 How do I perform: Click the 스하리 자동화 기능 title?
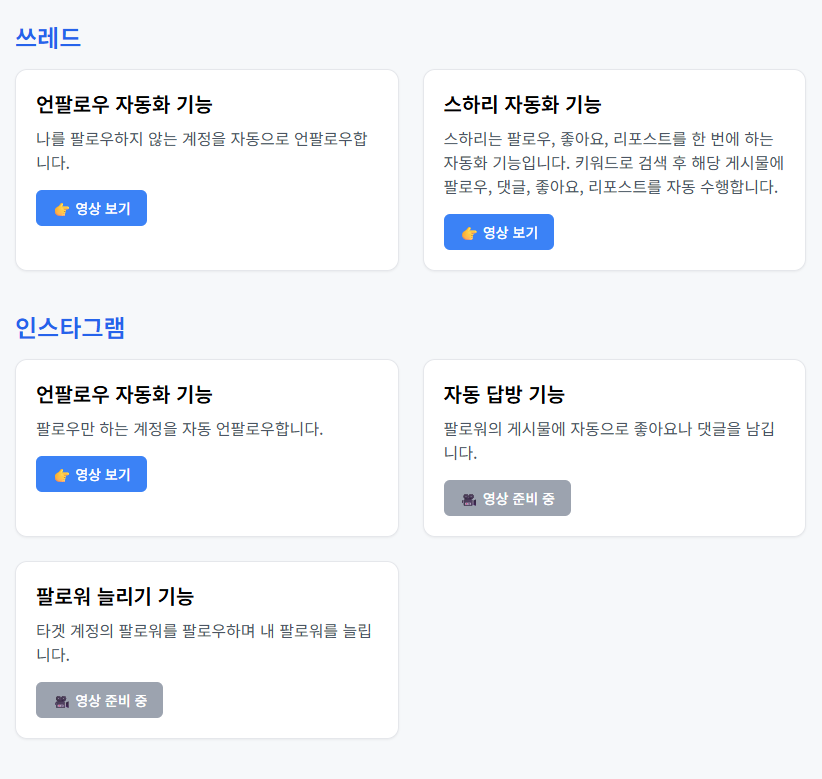[x=522, y=104]
